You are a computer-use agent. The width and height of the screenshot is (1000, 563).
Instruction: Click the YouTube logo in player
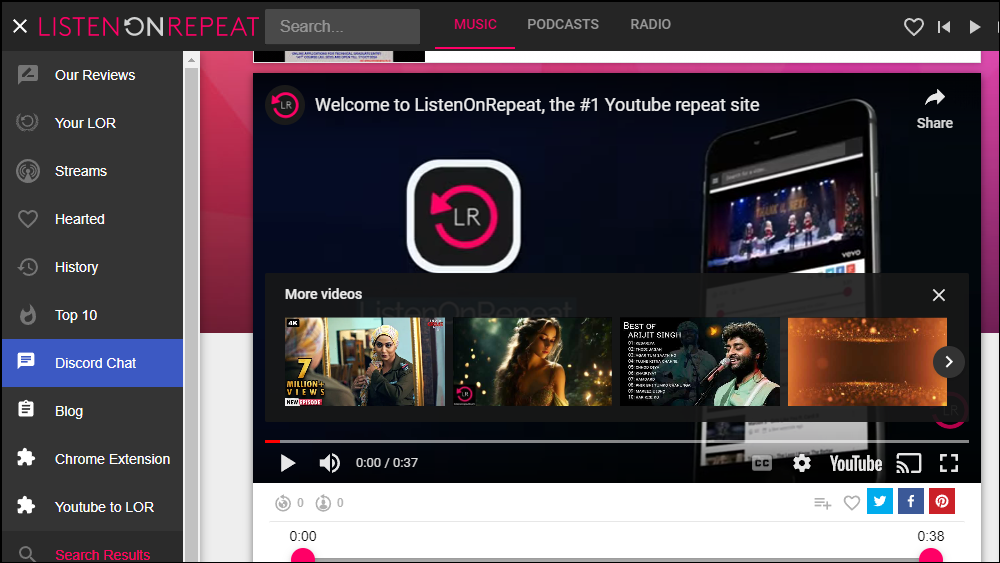coord(856,464)
